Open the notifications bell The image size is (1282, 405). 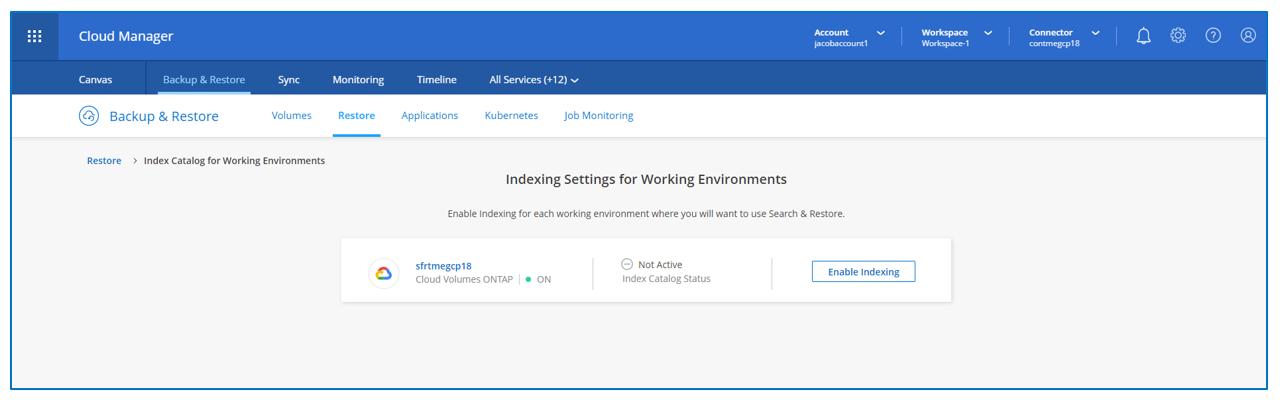point(1144,36)
